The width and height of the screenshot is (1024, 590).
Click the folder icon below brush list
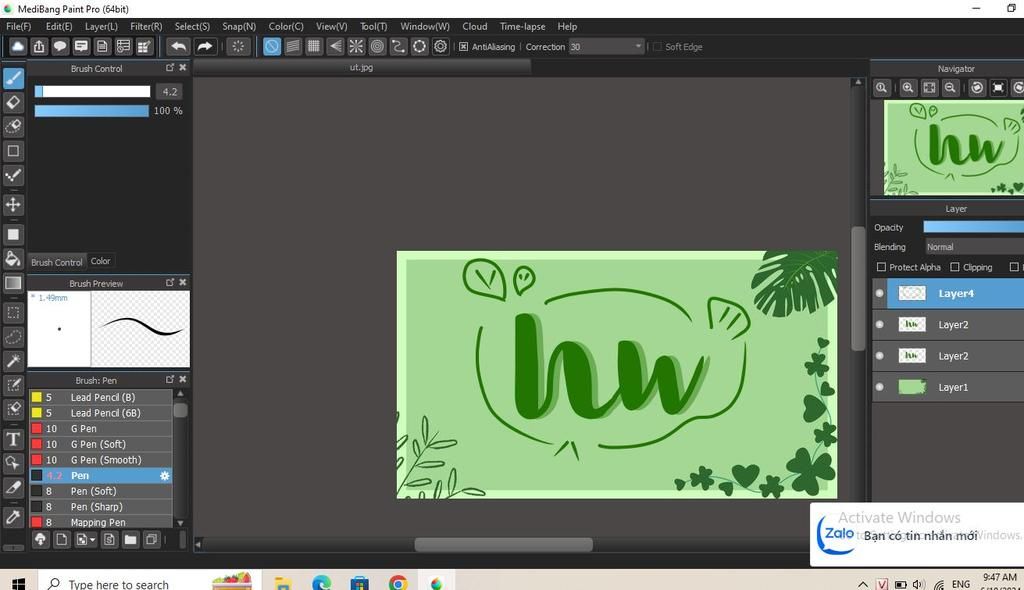click(x=131, y=540)
